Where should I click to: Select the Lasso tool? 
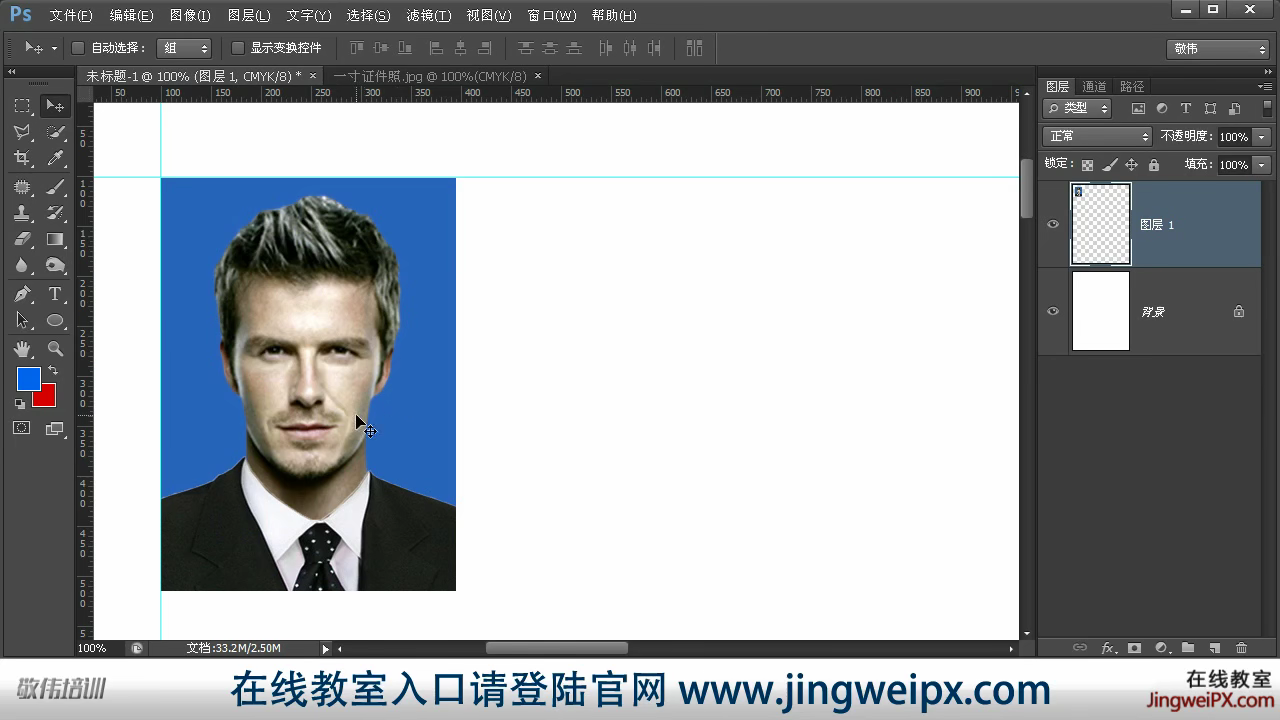pos(22,132)
